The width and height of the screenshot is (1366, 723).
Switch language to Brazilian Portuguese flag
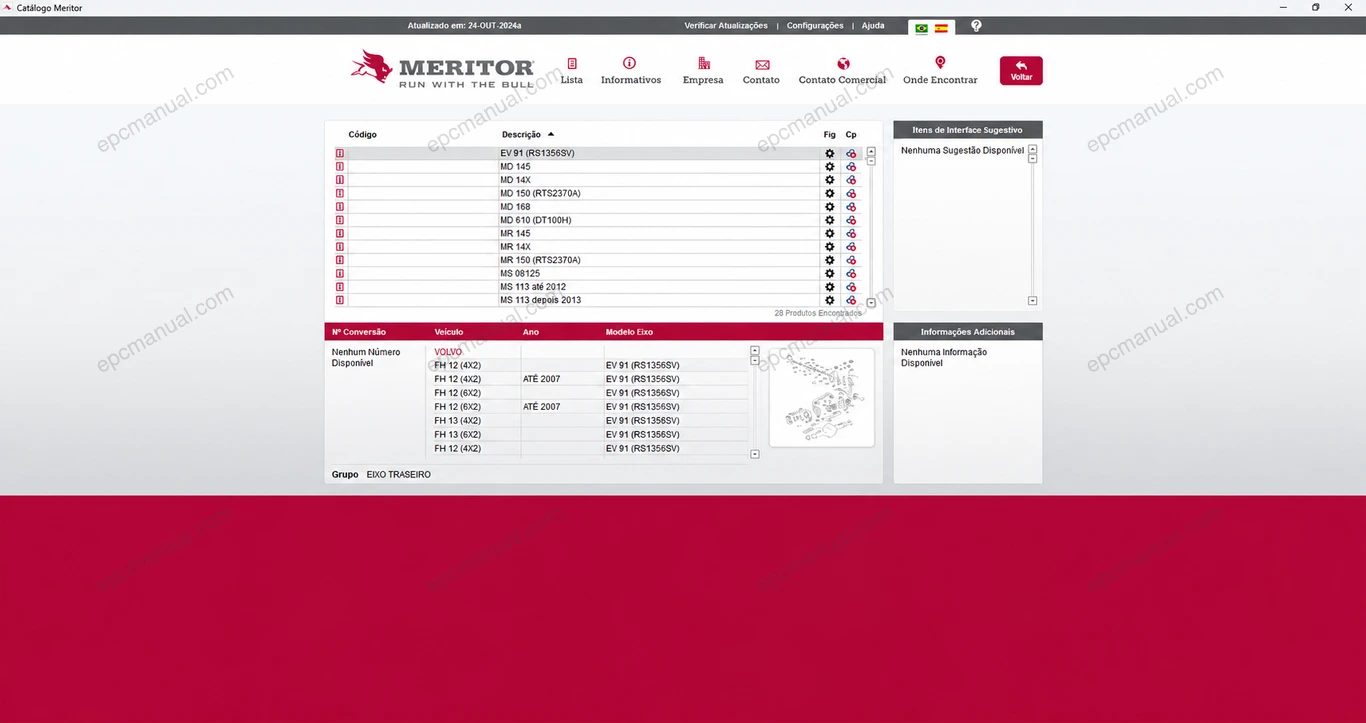[x=922, y=28]
